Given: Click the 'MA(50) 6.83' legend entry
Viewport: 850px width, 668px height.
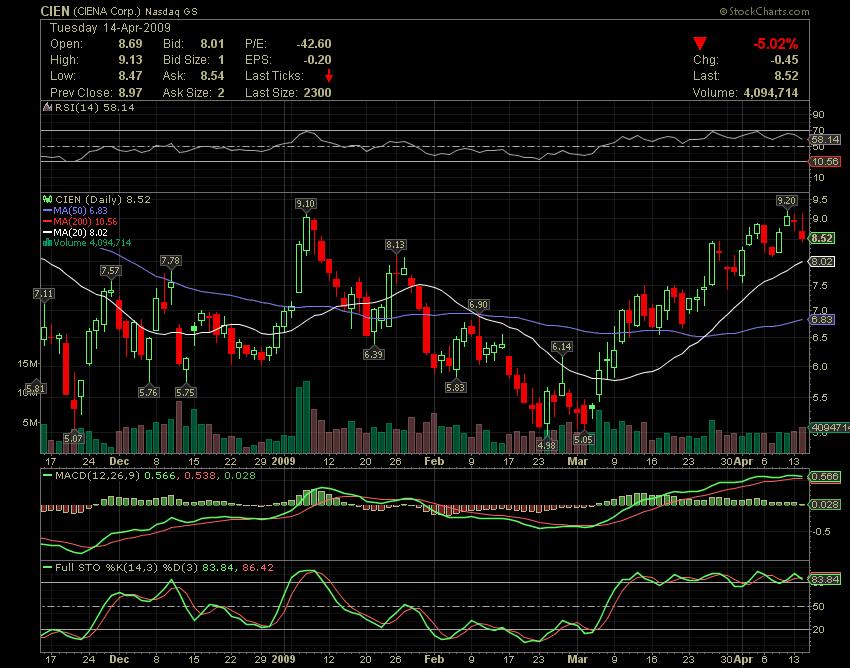Looking at the screenshot, I should tap(80, 210).
